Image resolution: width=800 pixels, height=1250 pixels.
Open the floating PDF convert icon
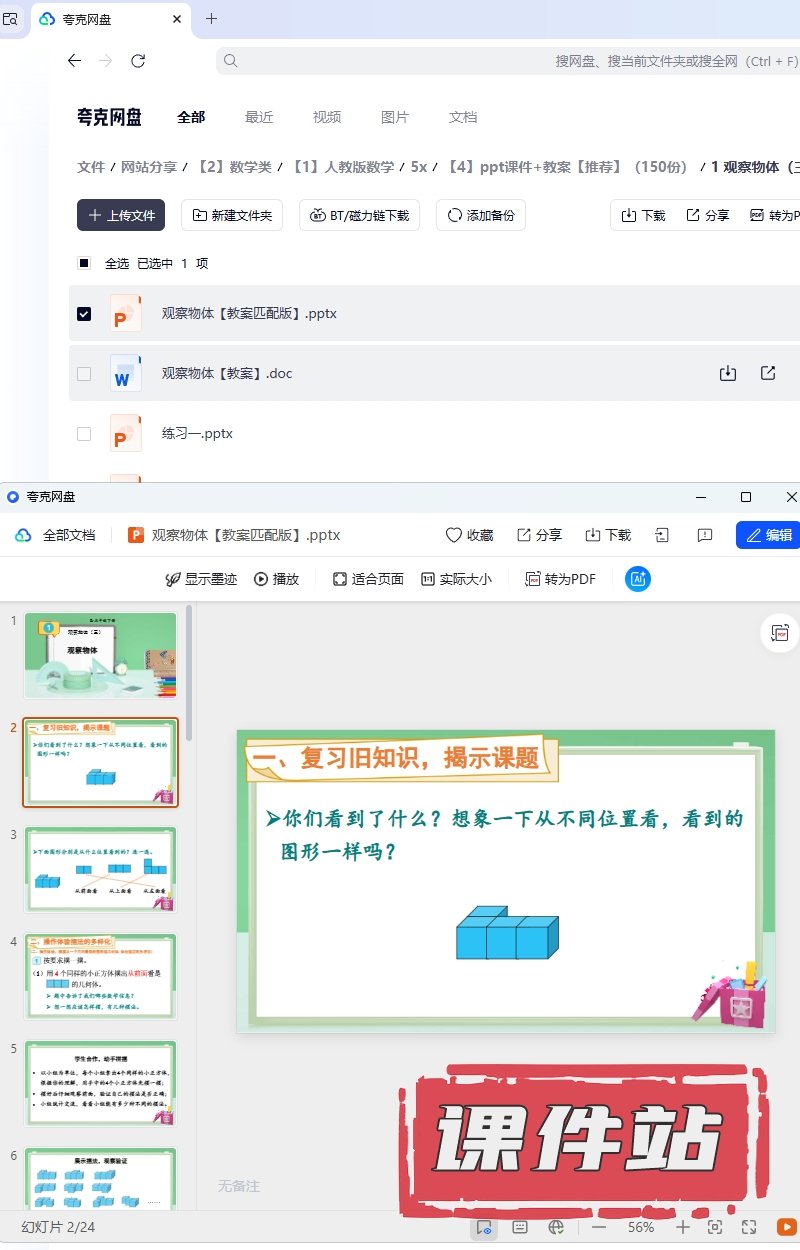pos(780,632)
